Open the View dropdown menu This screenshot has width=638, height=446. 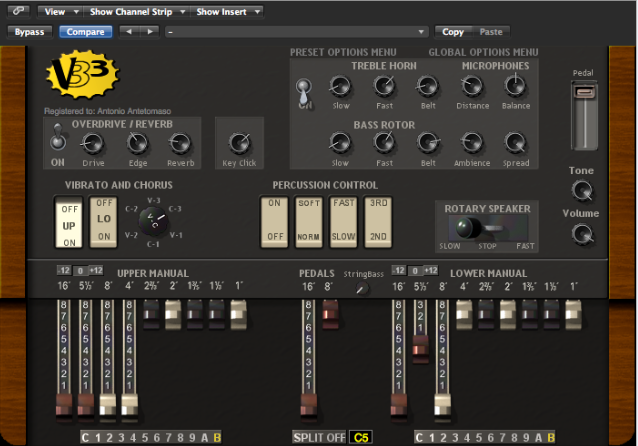tap(56, 12)
